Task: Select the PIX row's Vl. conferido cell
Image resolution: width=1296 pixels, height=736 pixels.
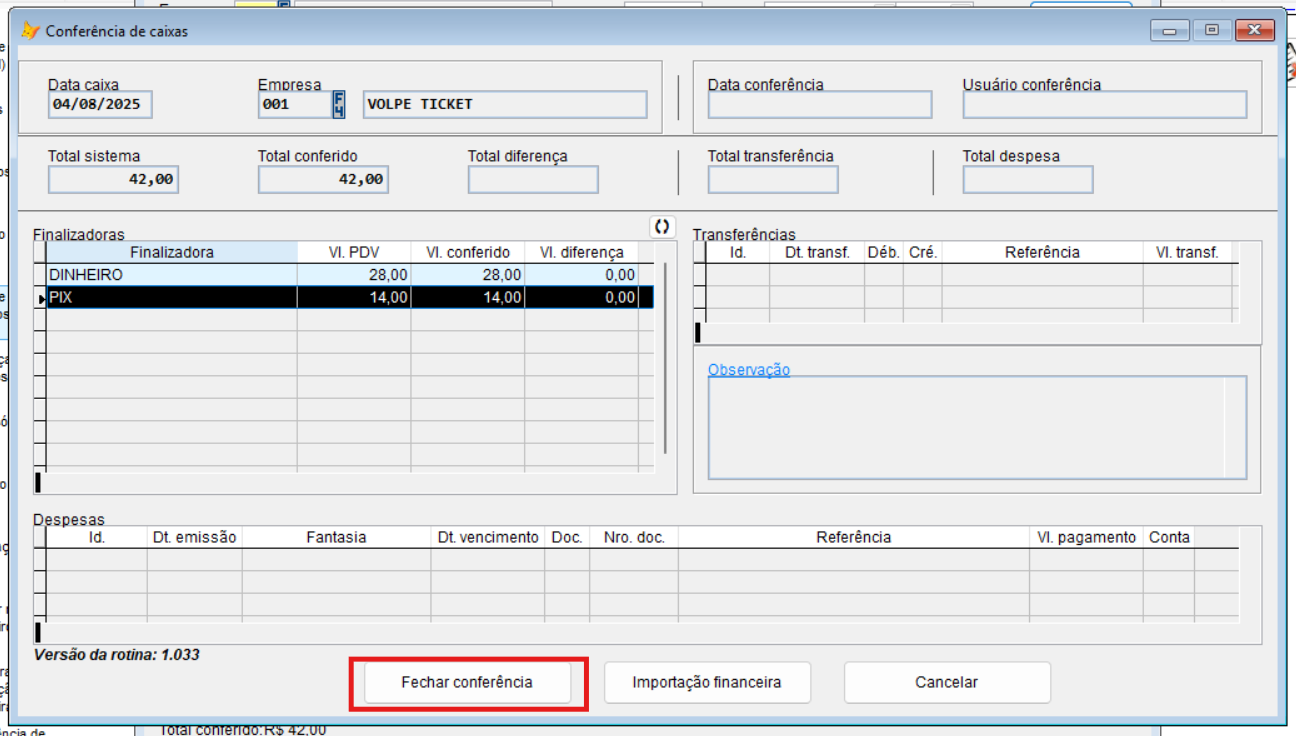Action: (467, 298)
